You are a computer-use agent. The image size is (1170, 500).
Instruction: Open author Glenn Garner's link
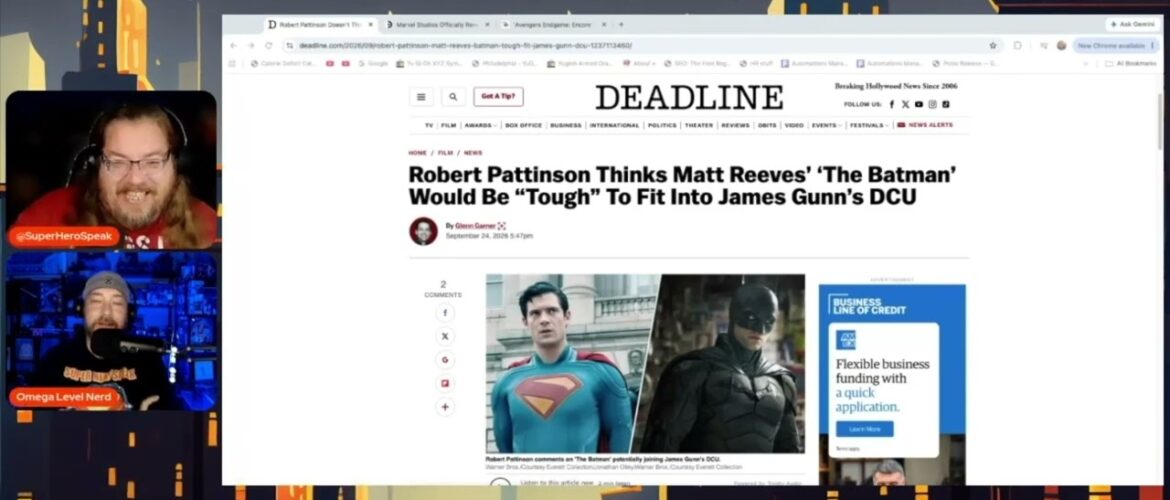coord(475,225)
